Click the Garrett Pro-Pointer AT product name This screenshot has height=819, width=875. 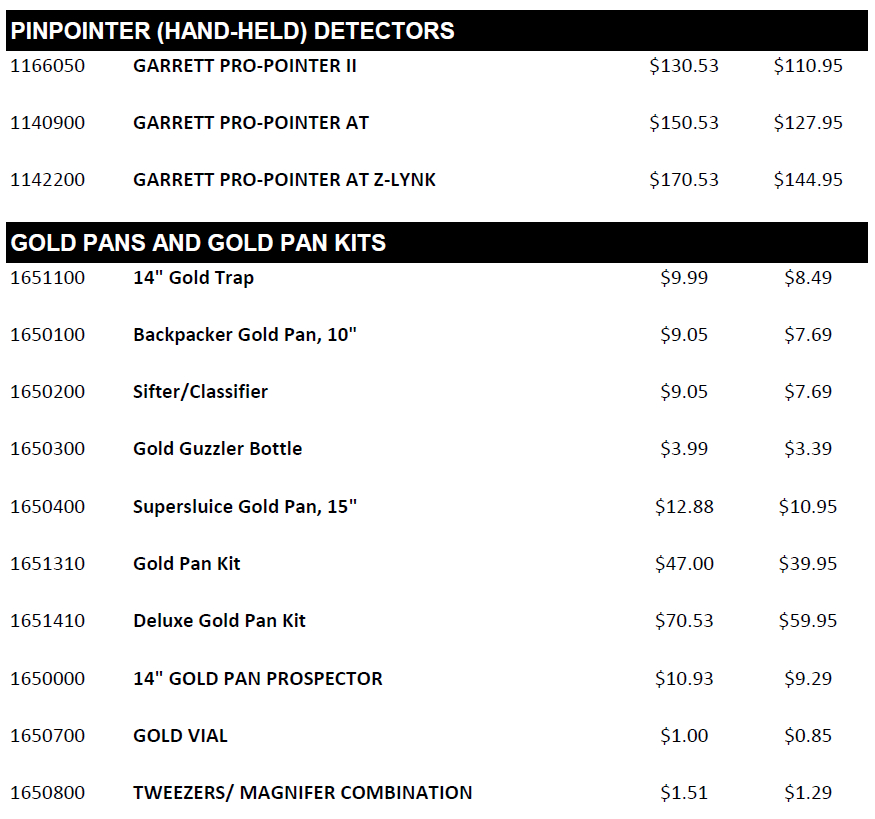tap(251, 123)
